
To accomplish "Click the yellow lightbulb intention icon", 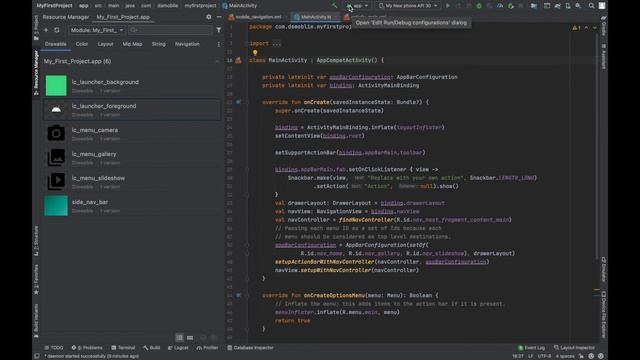I will click(255, 53).
